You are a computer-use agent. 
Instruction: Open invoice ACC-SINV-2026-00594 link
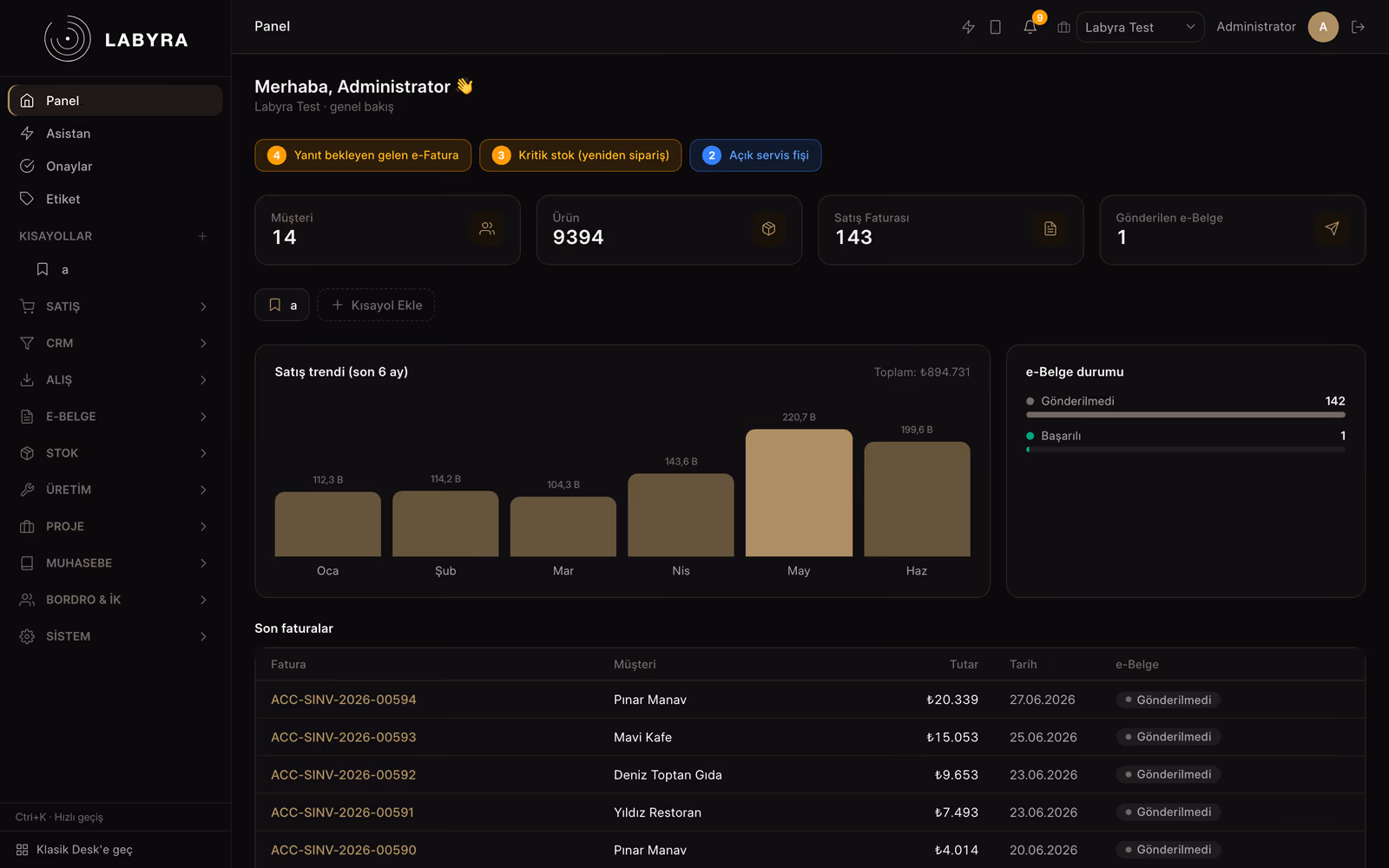344,700
